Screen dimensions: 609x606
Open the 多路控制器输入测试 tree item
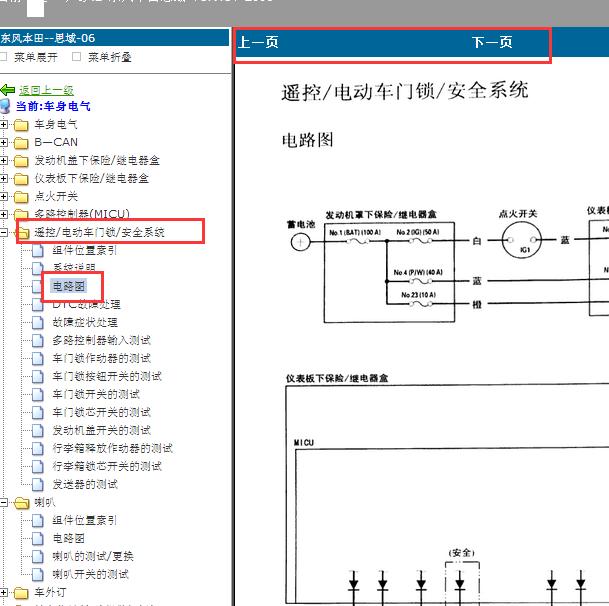tap(102, 340)
